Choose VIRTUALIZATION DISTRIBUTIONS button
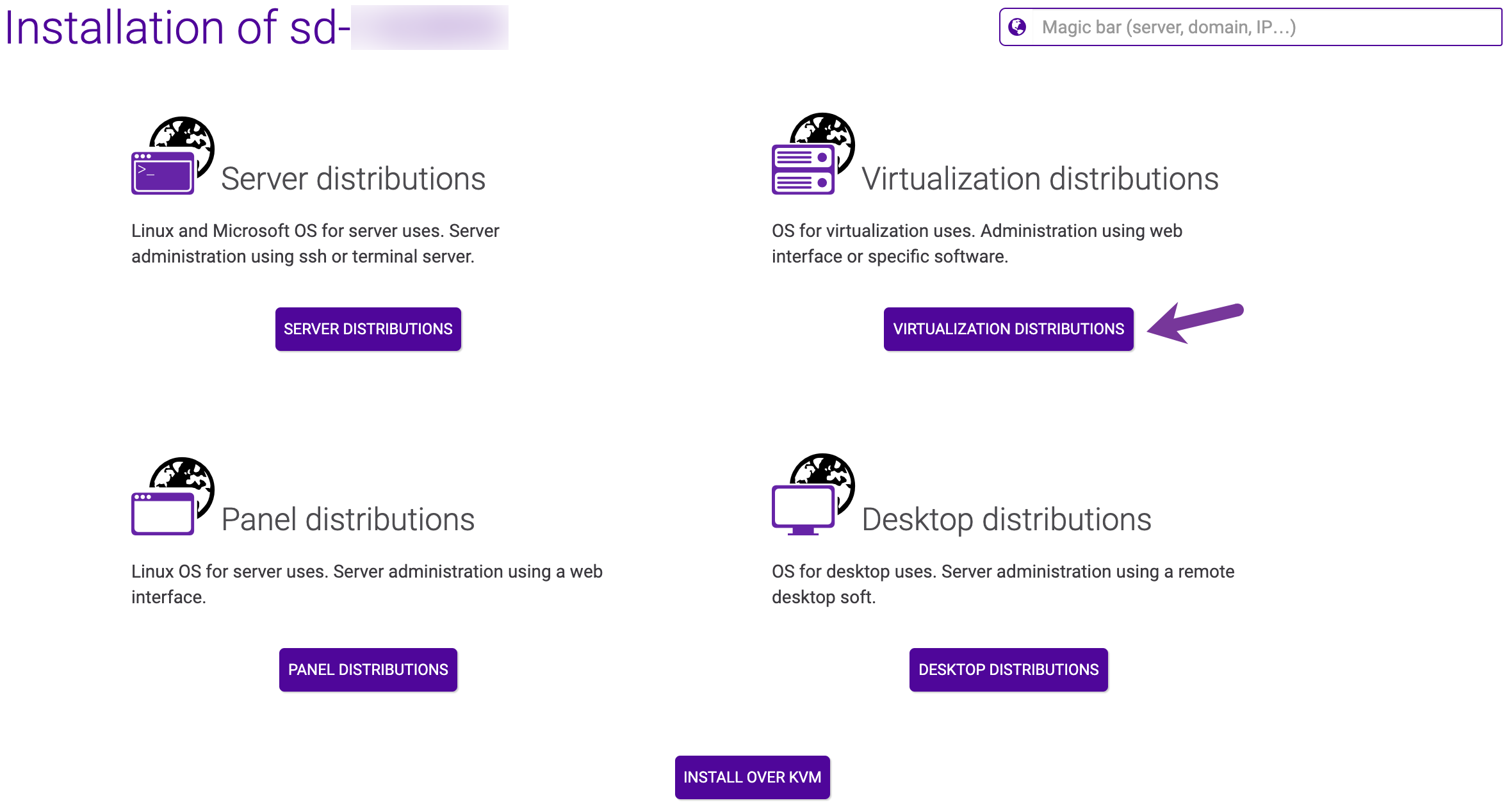 click(x=1008, y=329)
